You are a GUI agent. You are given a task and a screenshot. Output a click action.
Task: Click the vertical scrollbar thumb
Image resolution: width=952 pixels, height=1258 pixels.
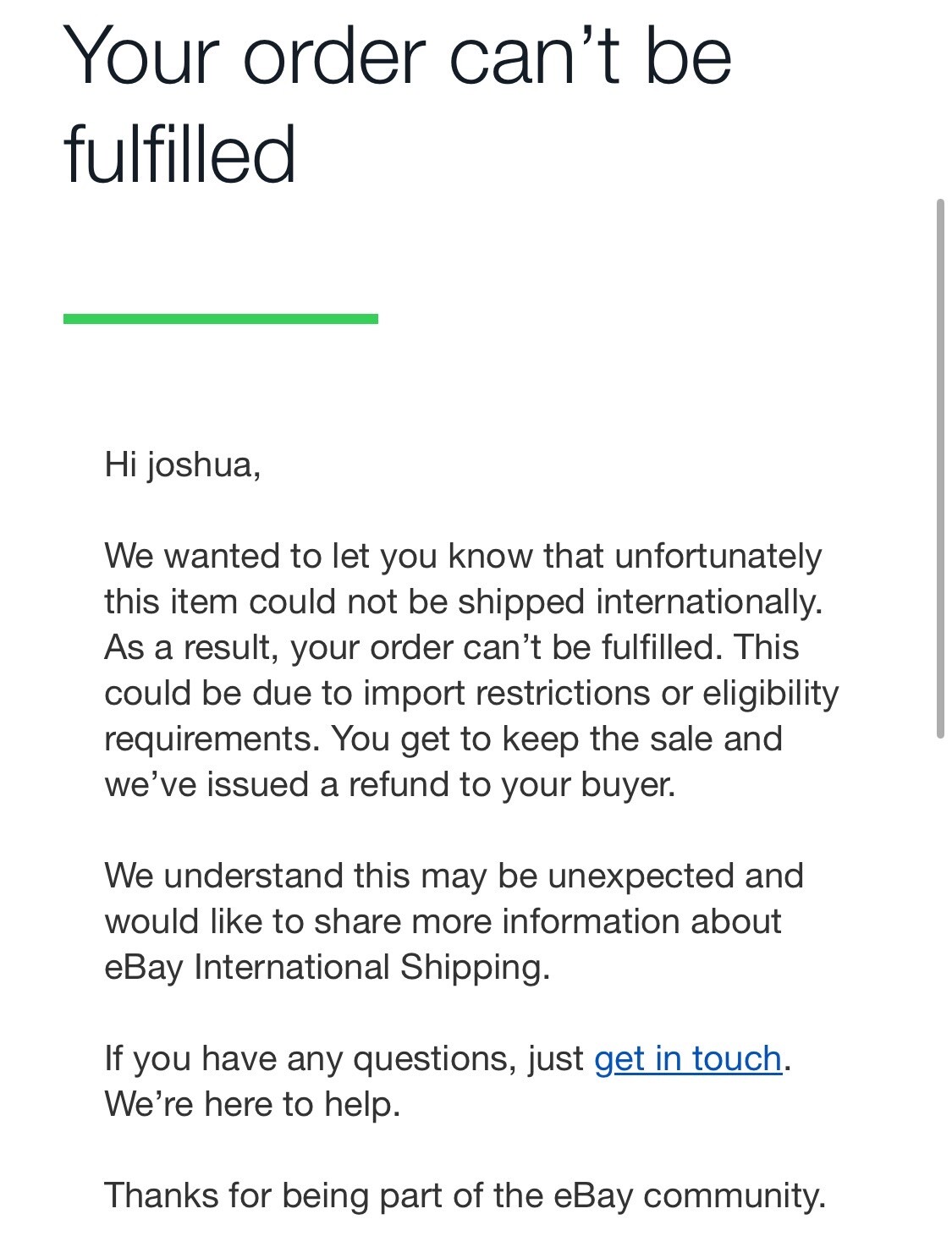tap(939, 469)
